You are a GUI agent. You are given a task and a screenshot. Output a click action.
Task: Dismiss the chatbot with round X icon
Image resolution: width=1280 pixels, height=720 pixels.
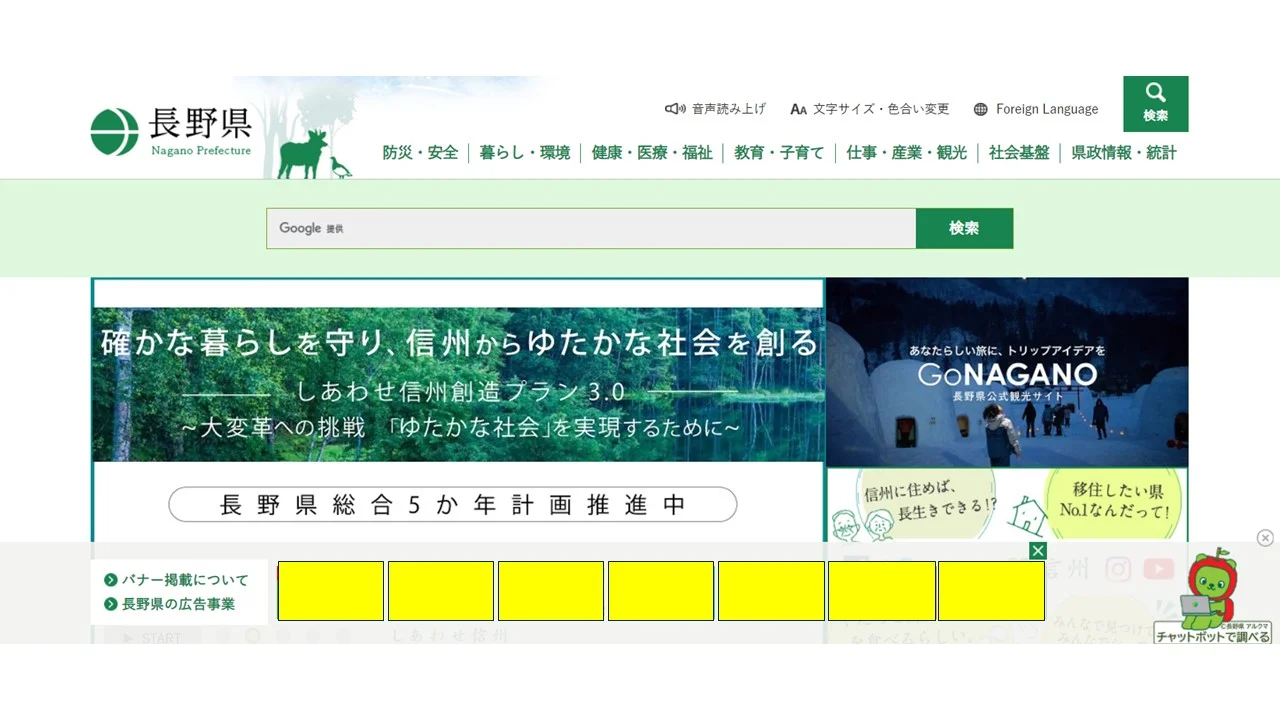[1265, 538]
